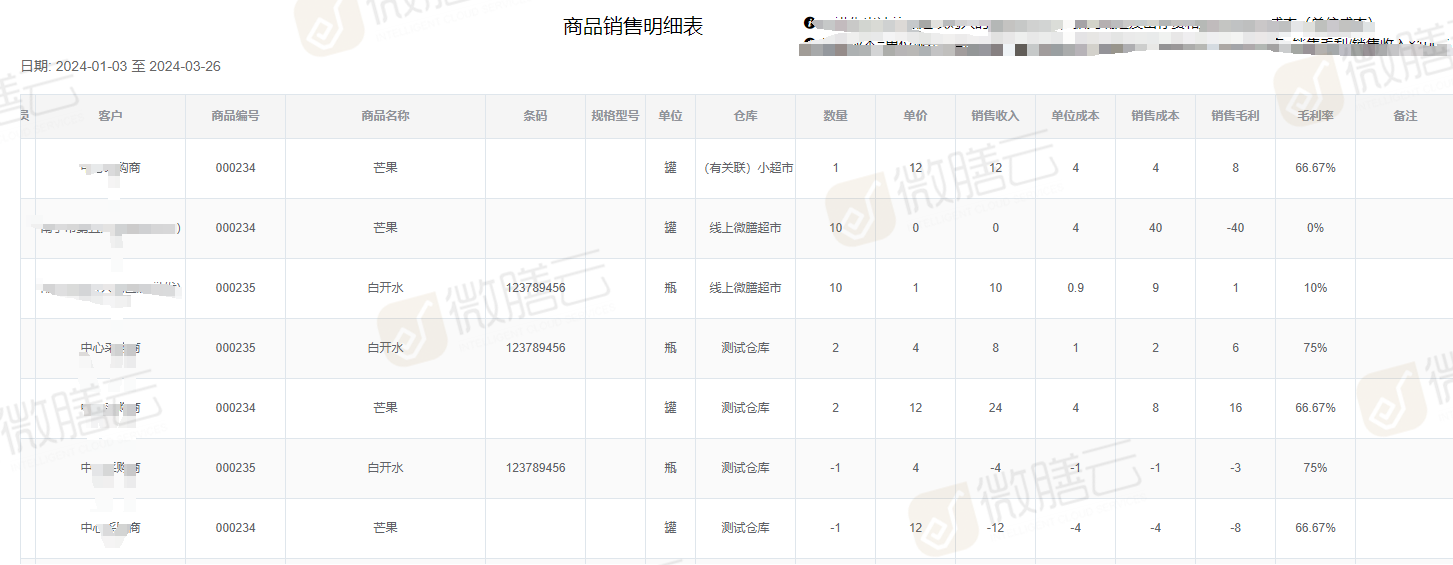Click the 10% gross margin cell
This screenshot has width=1453, height=565.
[1315, 288]
